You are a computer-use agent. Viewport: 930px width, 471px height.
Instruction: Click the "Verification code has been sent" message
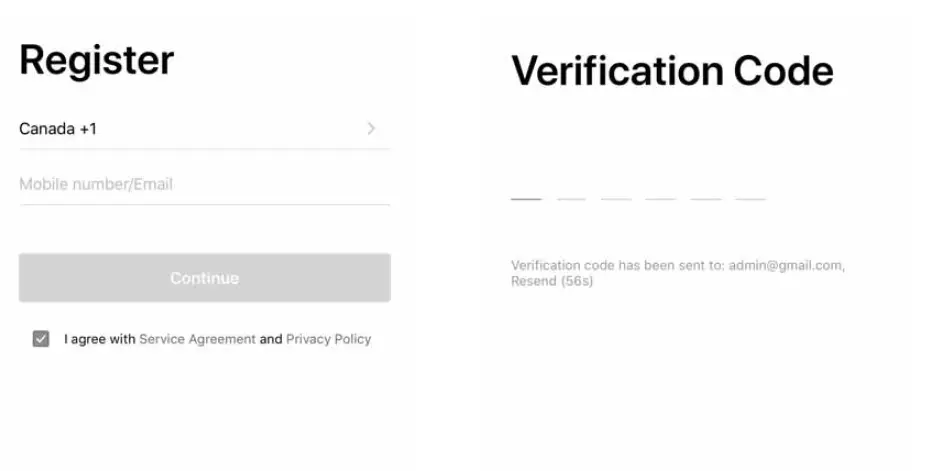(617, 266)
